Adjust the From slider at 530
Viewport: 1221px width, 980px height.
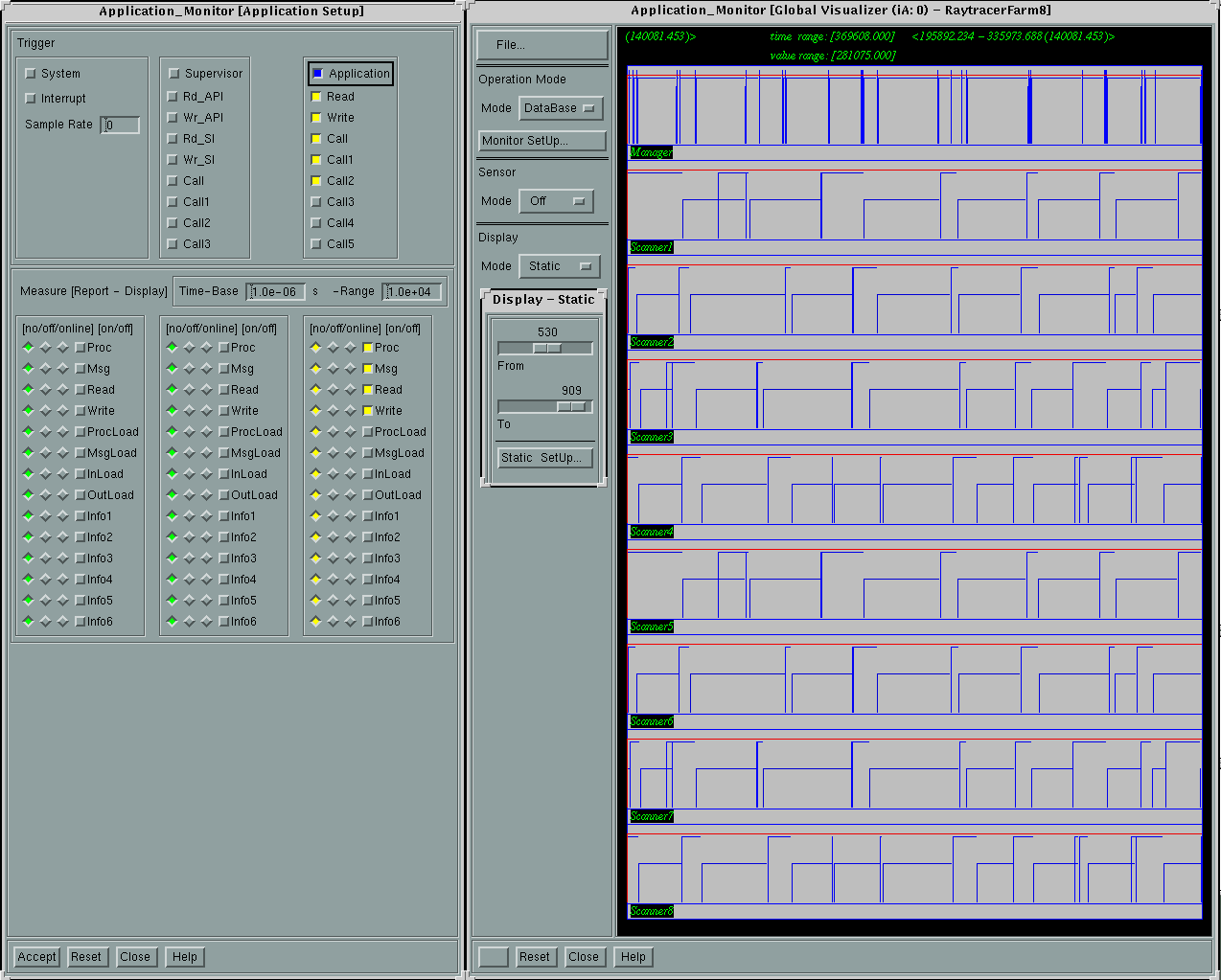pyautogui.click(x=545, y=349)
